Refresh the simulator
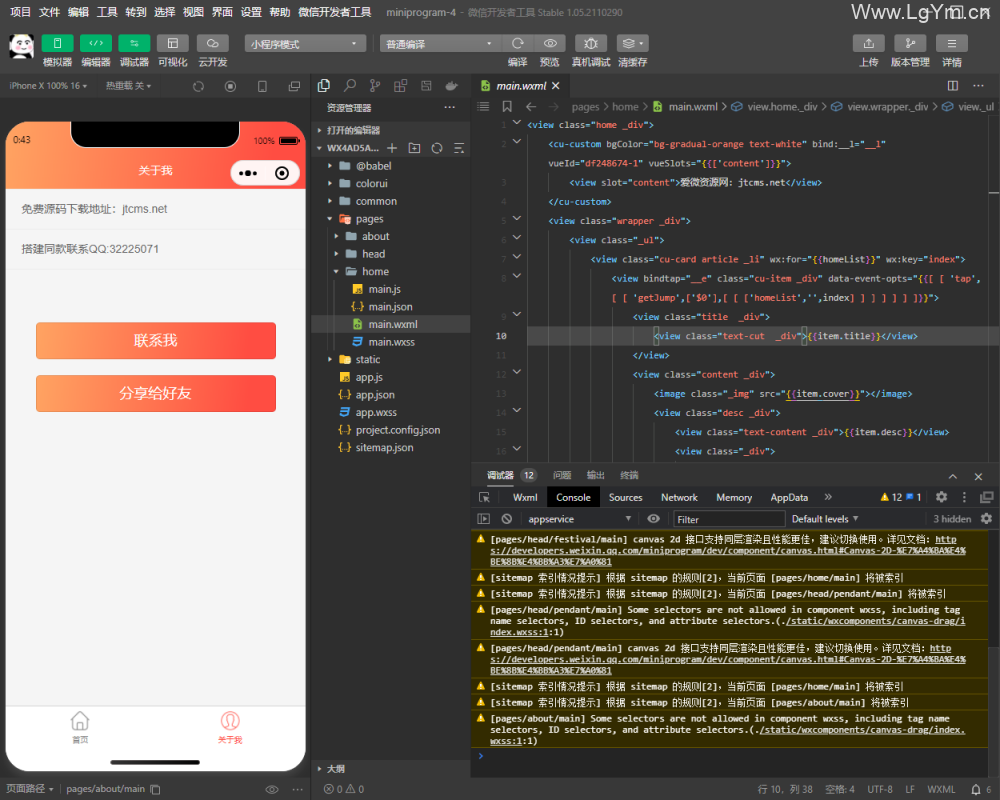The image size is (1000, 800). pyautogui.click(x=198, y=86)
